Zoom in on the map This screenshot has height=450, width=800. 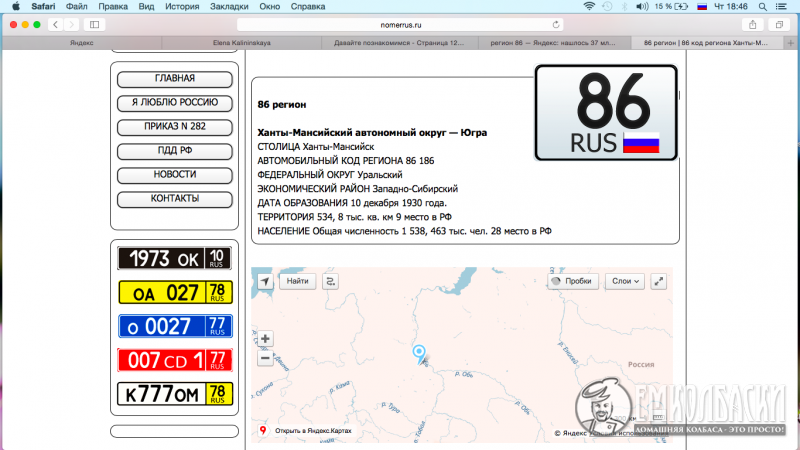coord(265,338)
